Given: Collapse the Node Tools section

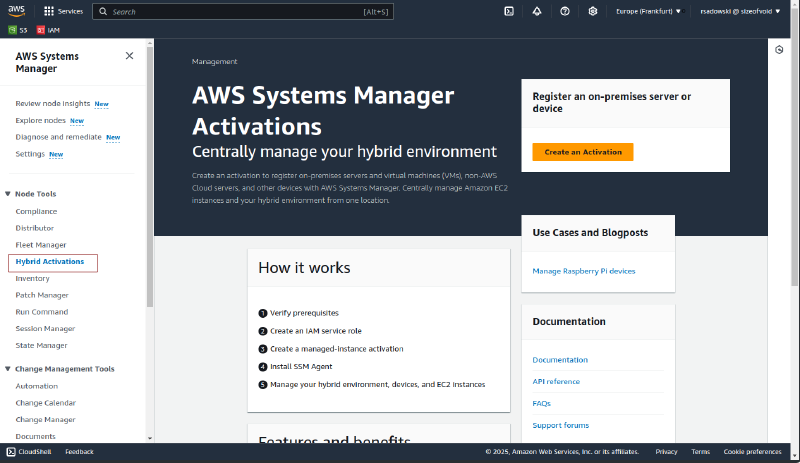Looking at the screenshot, I should pos(9,194).
